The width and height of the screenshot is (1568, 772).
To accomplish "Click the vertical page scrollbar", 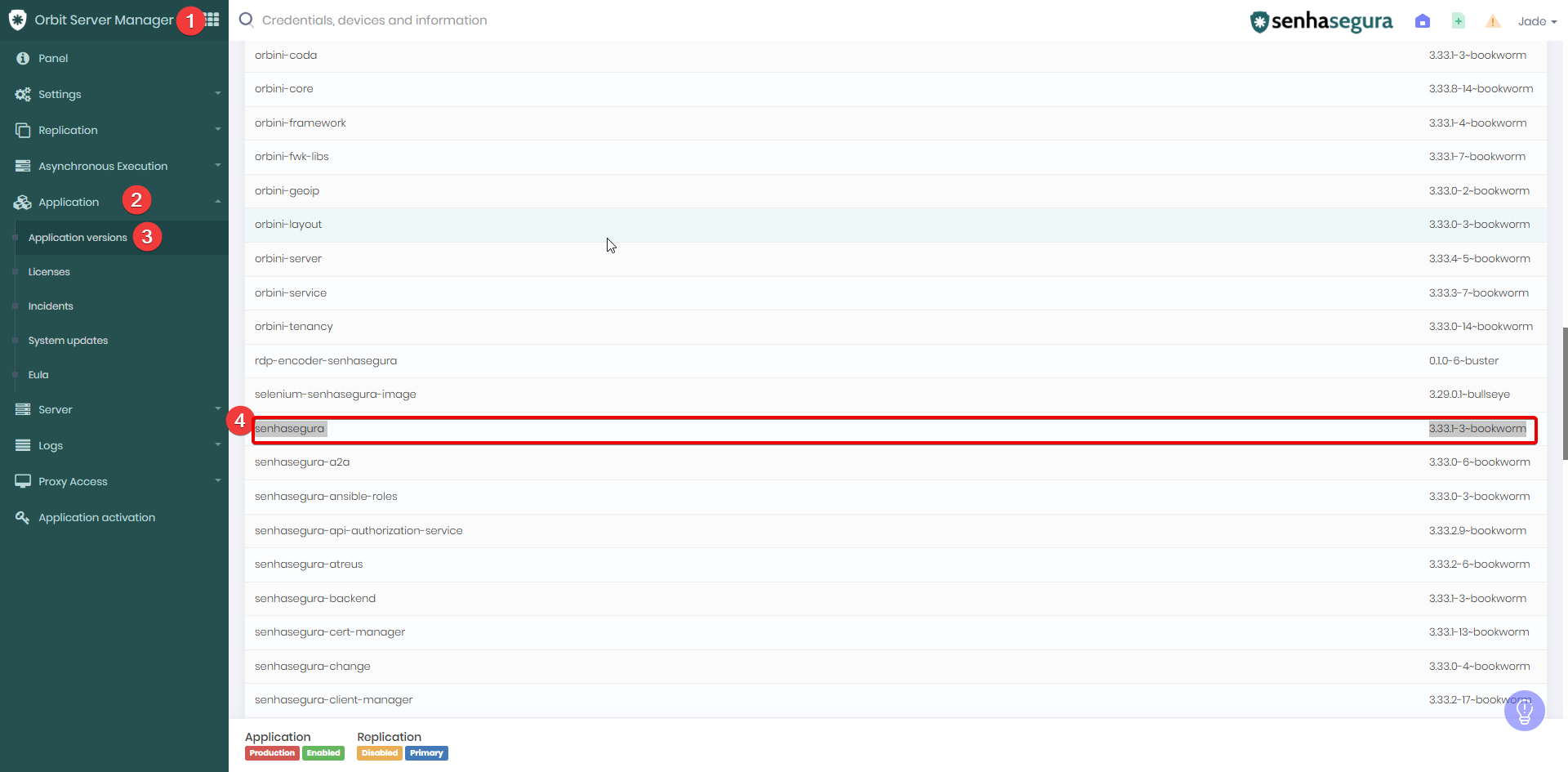I will click(x=1565, y=394).
